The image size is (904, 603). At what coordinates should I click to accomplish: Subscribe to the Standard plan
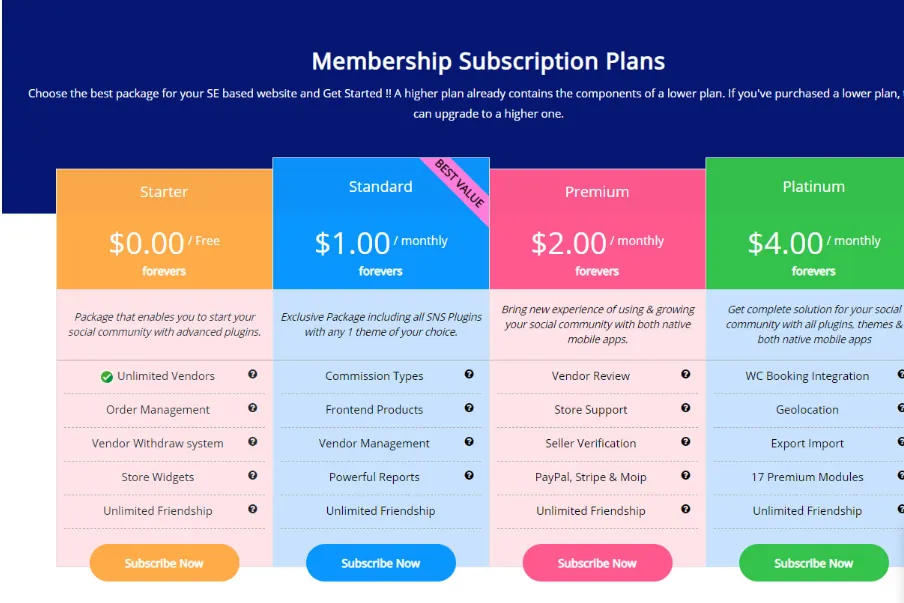tap(381, 563)
